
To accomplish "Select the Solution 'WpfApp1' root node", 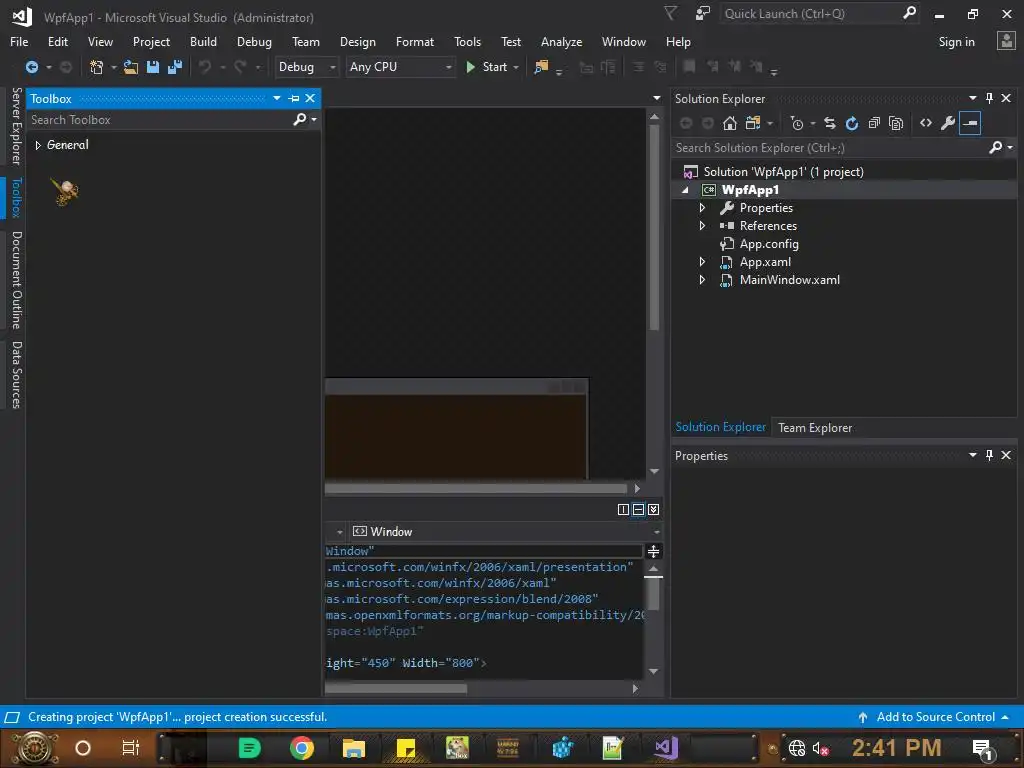I will click(783, 172).
